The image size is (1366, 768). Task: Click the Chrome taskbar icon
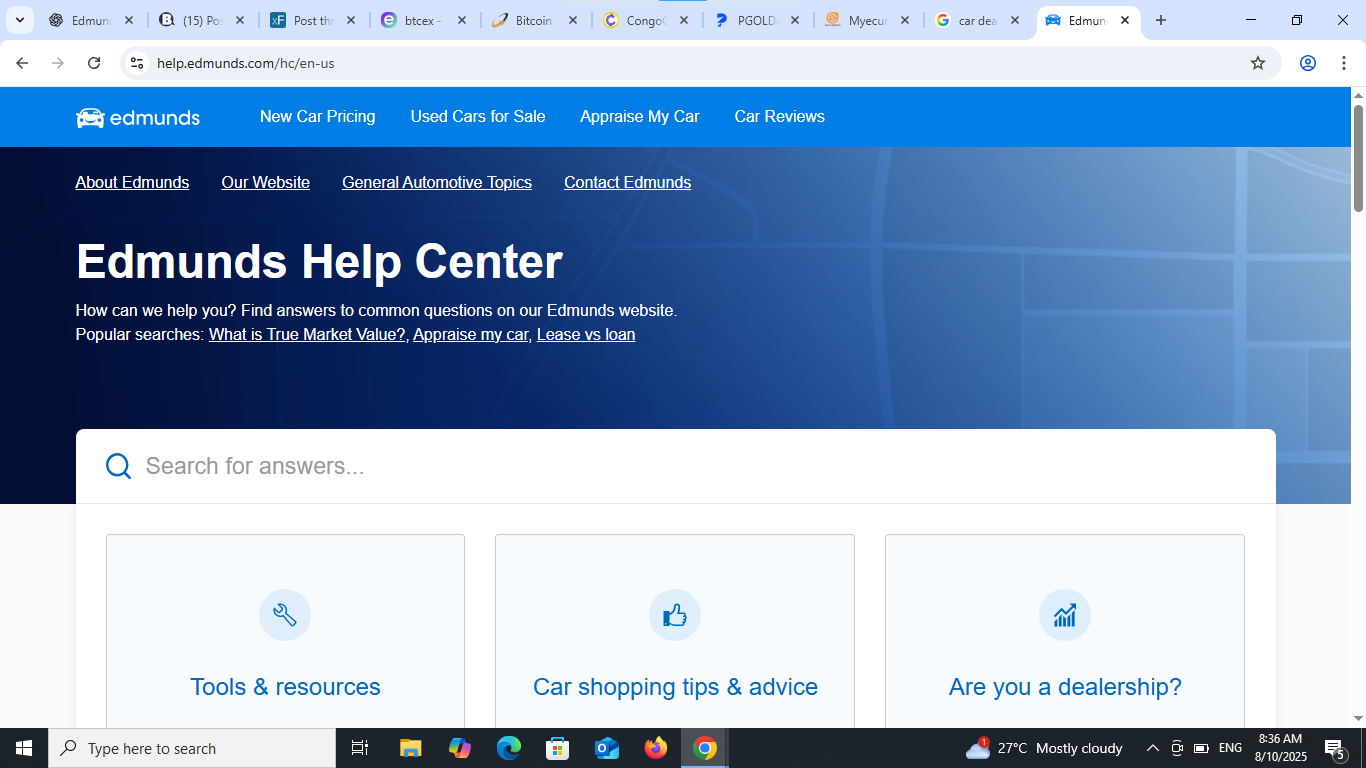tap(705, 748)
